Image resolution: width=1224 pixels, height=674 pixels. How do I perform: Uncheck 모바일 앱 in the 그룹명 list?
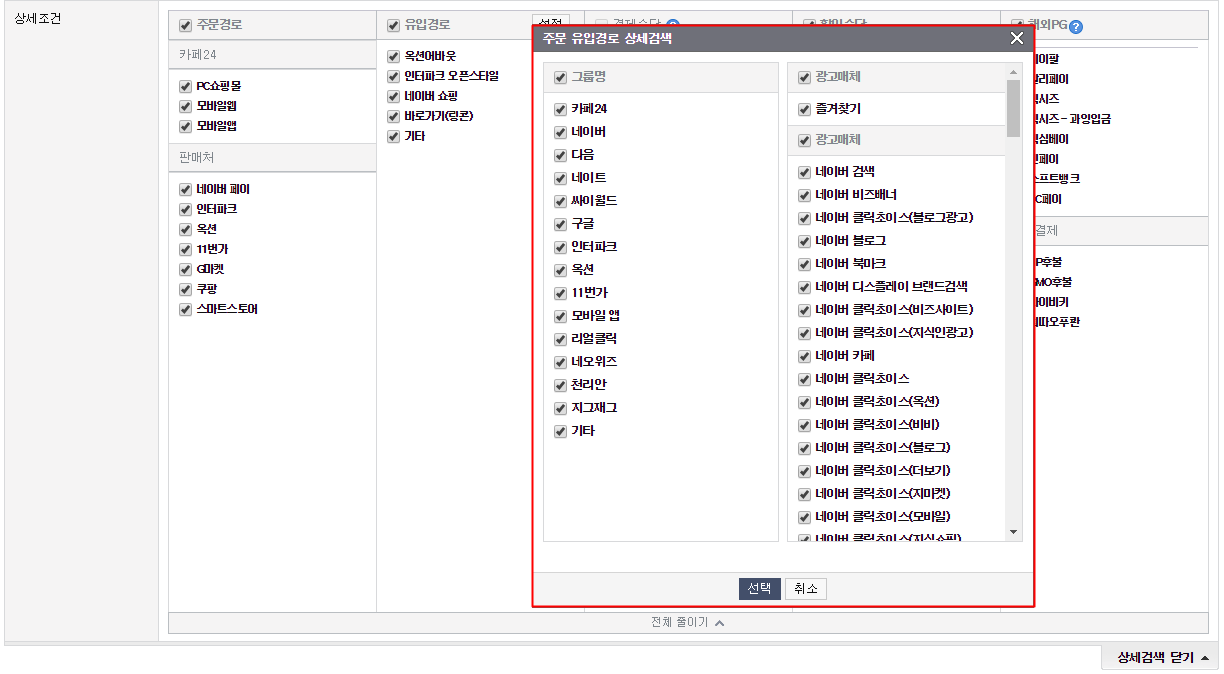point(560,316)
